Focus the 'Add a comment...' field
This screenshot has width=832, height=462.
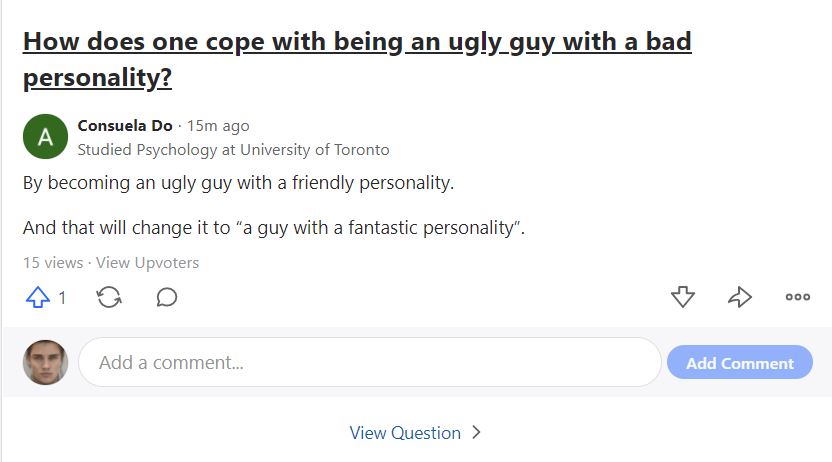[x=370, y=362]
